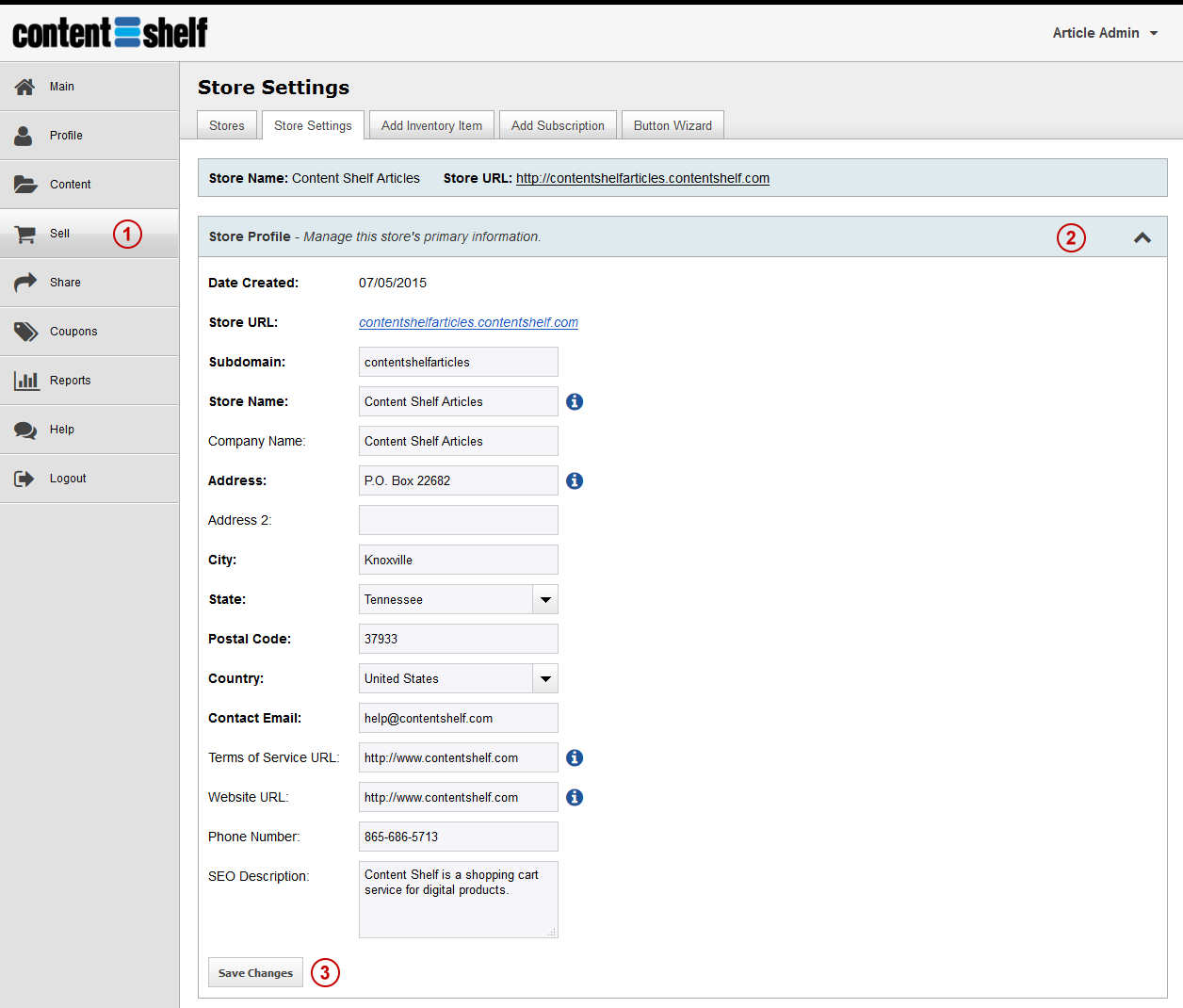Collapse the Store Profile section
Viewport: 1183px width, 1008px height.
pos(1142,237)
